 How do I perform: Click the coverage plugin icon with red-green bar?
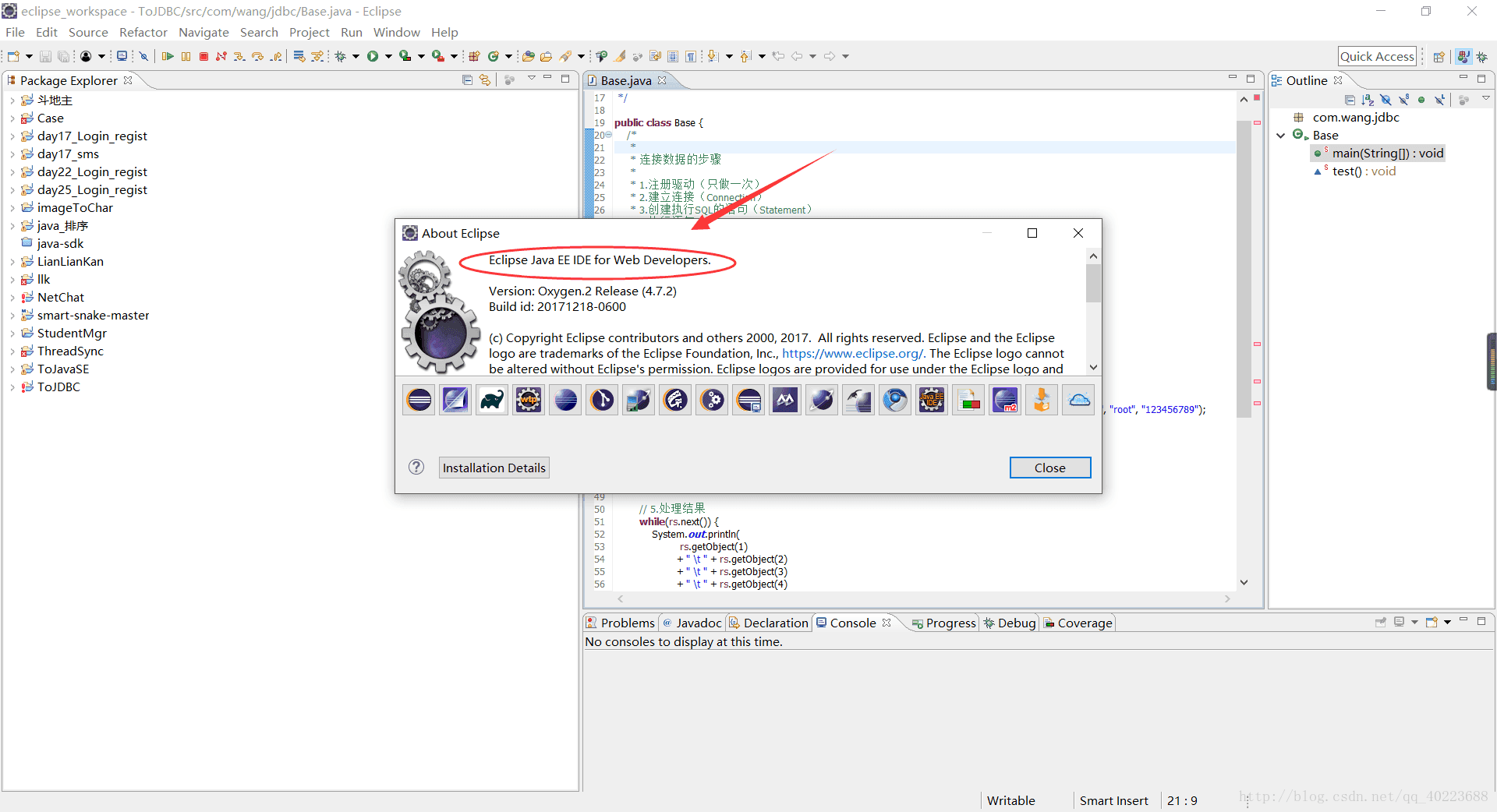[x=968, y=401]
